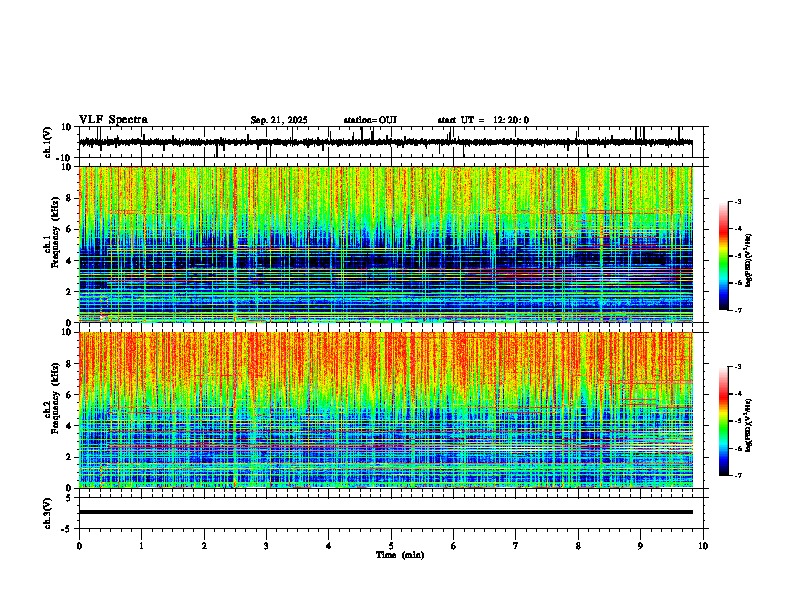
Task: Click the ch.3(V) flat black trace
Action: pos(386,512)
